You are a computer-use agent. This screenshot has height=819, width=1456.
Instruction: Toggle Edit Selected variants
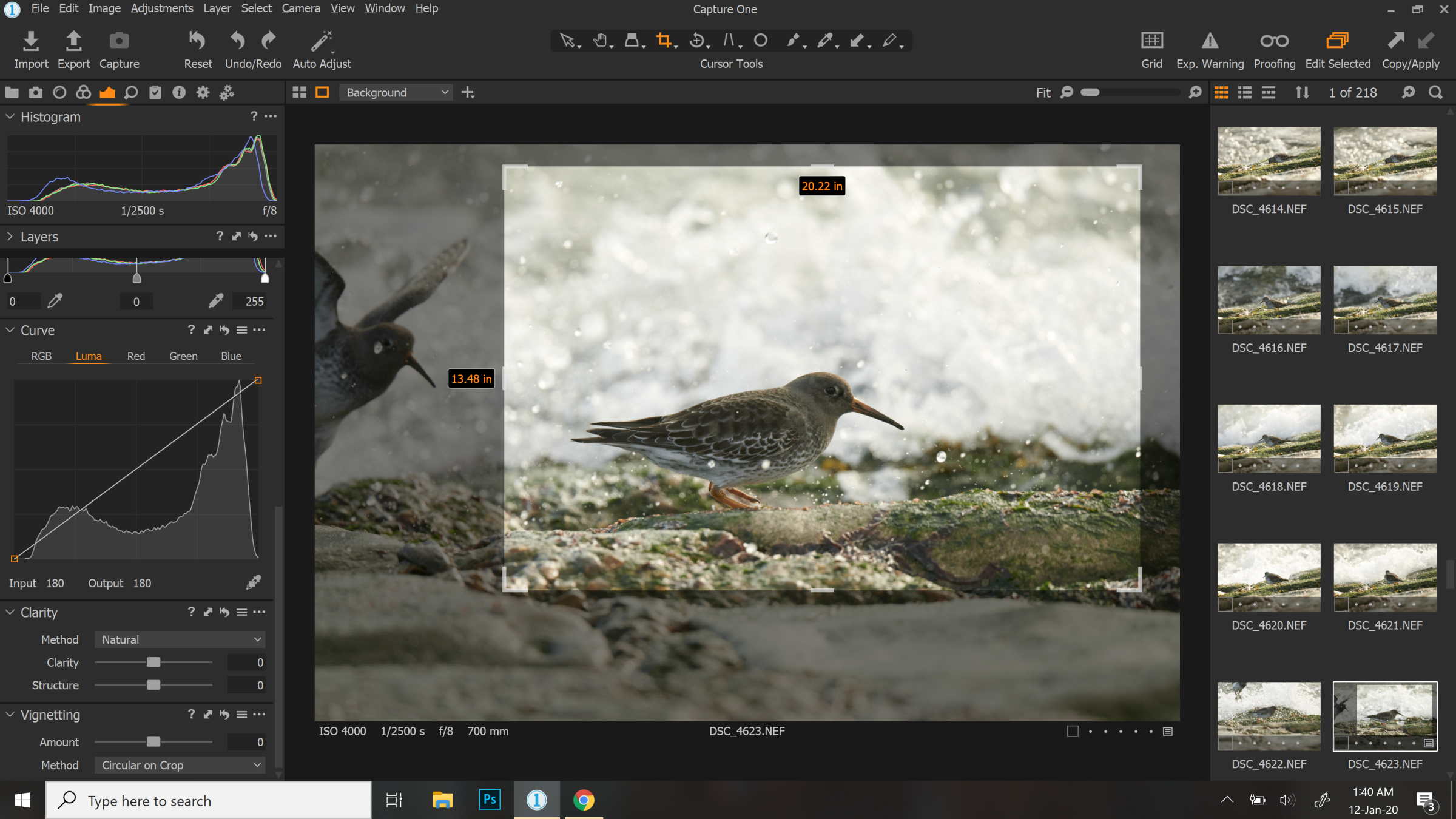tap(1337, 41)
